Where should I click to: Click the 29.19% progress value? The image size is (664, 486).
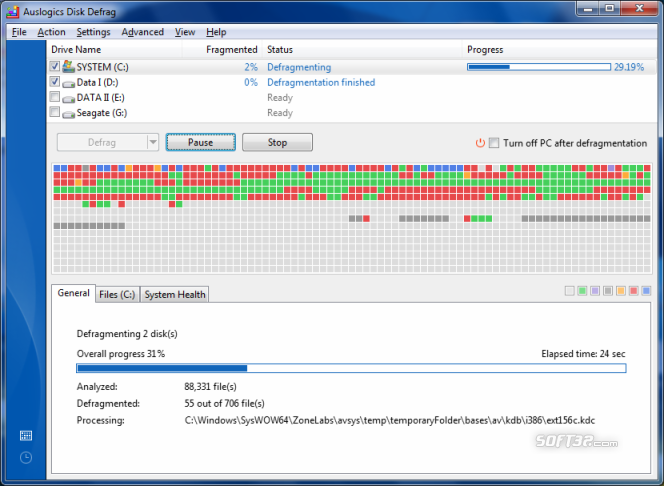629,67
